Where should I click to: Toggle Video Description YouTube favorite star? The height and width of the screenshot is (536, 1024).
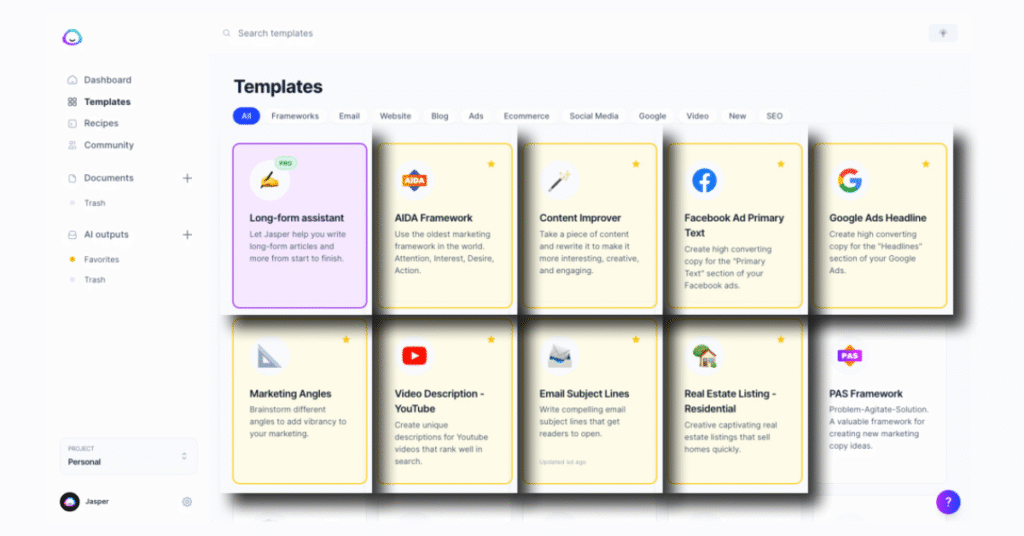click(x=491, y=339)
